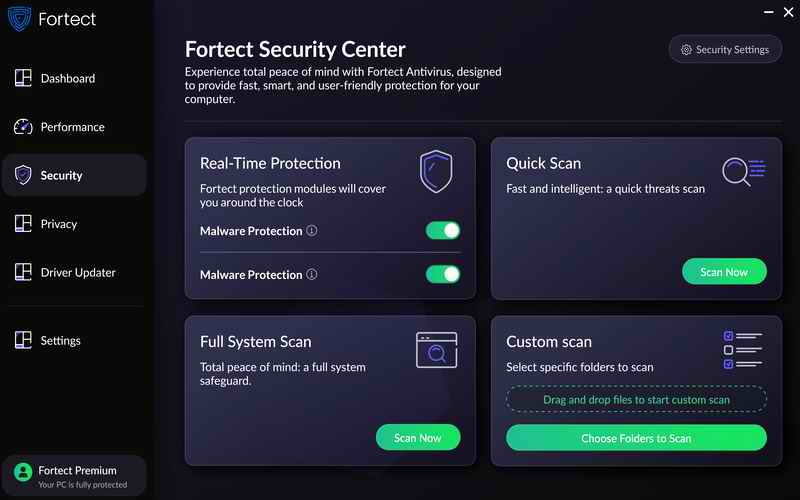Open the Privacy section

tap(58, 224)
